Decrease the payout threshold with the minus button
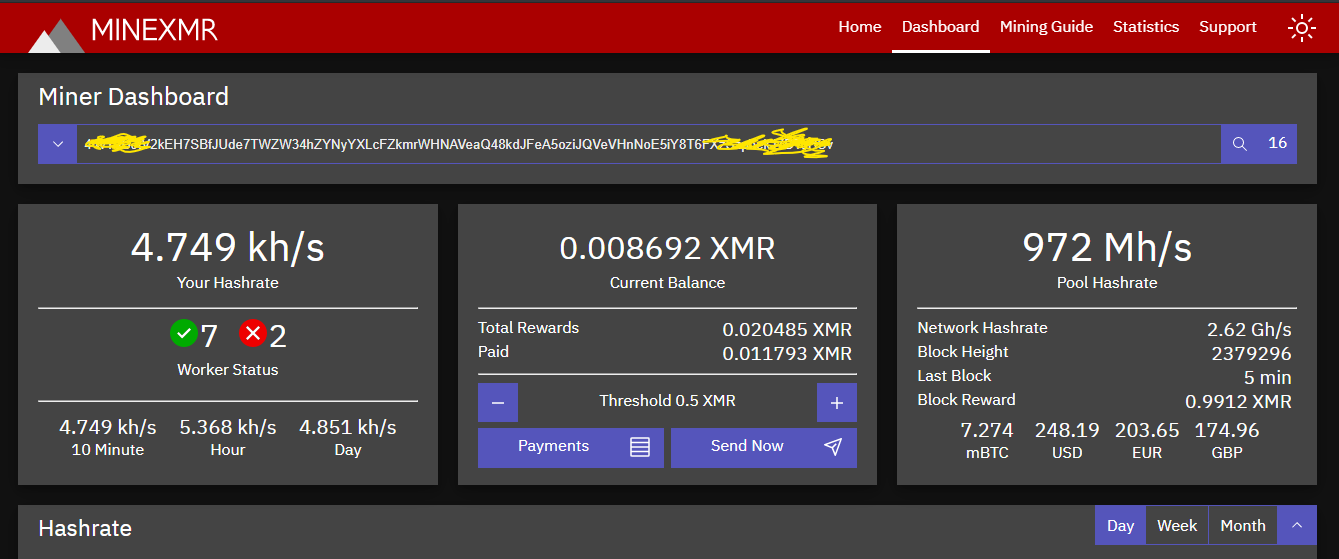This screenshot has height=559, width=1339. pyautogui.click(x=498, y=402)
